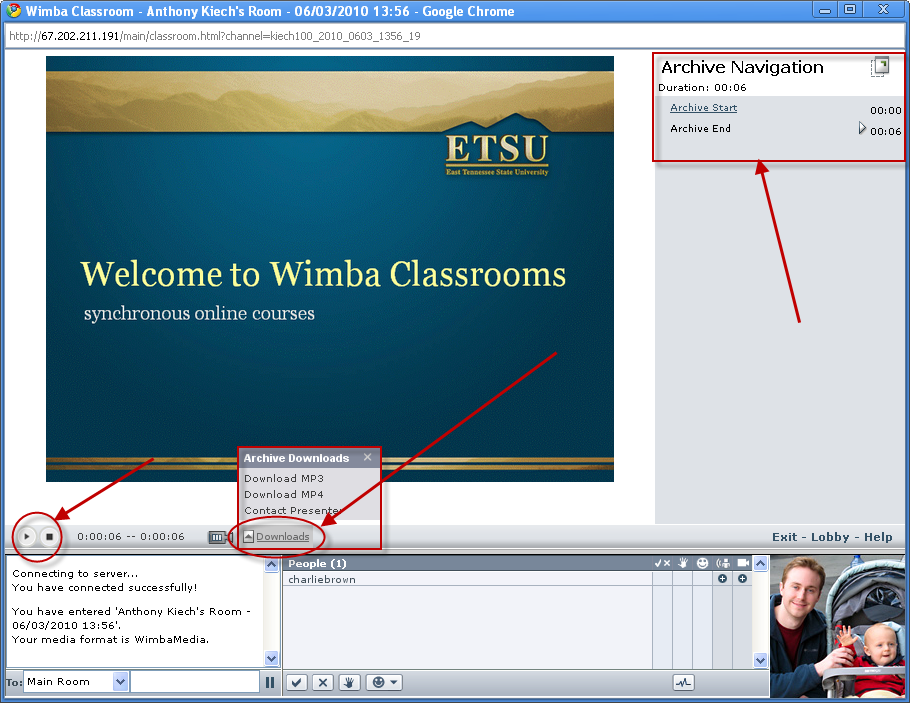
Task: Jump to Archive Start
Action: (703, 107)
